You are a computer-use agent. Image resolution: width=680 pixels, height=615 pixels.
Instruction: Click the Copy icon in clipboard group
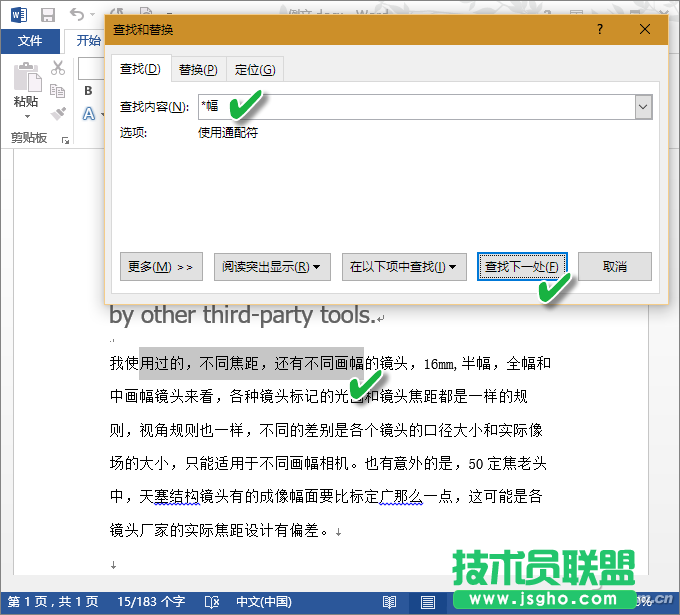(58, 91)
